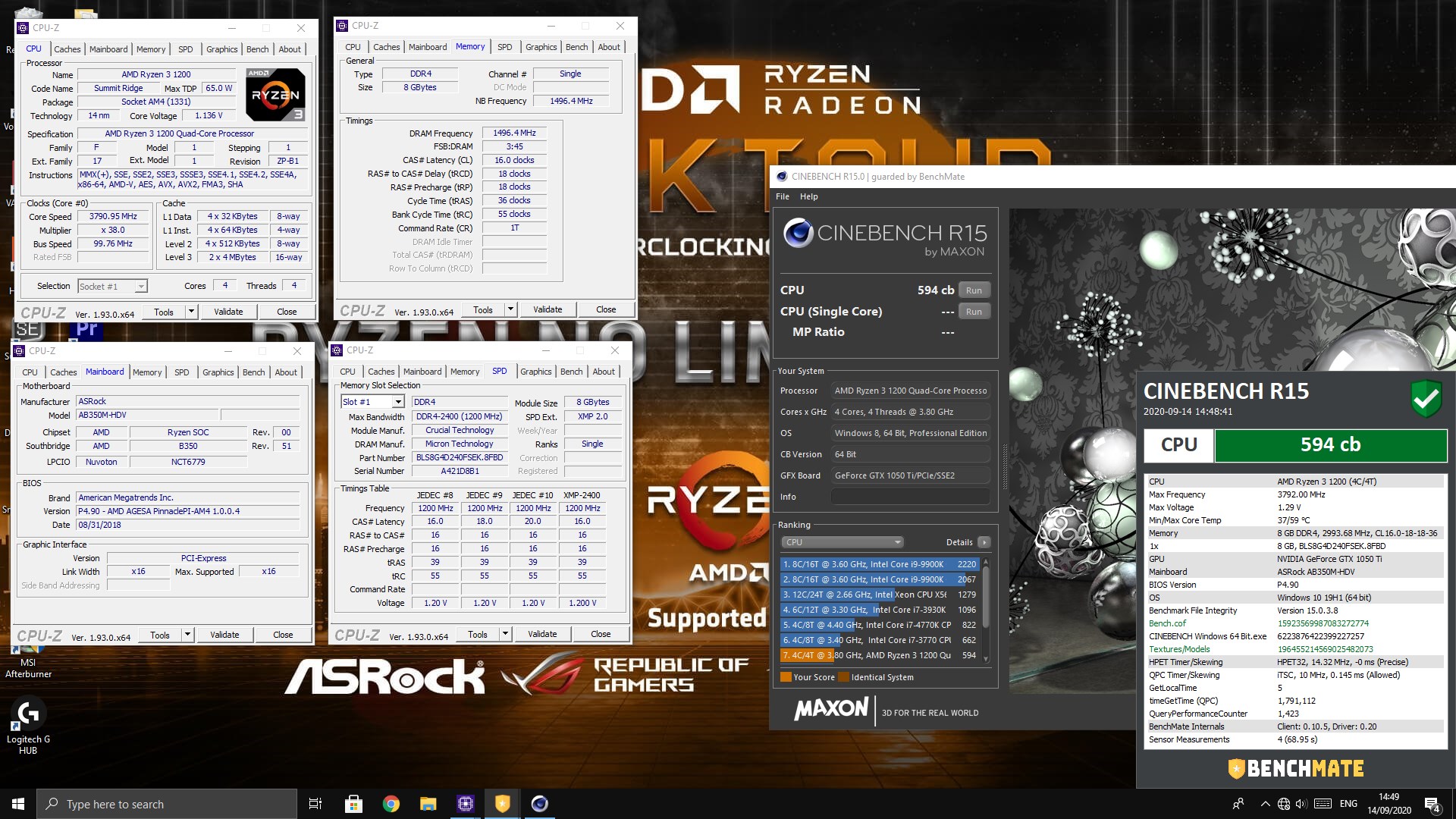Switch to Bench tab in SPD window
This screenshot has height=819, width=1456.
pyautogui.click(x=571, y=372)
